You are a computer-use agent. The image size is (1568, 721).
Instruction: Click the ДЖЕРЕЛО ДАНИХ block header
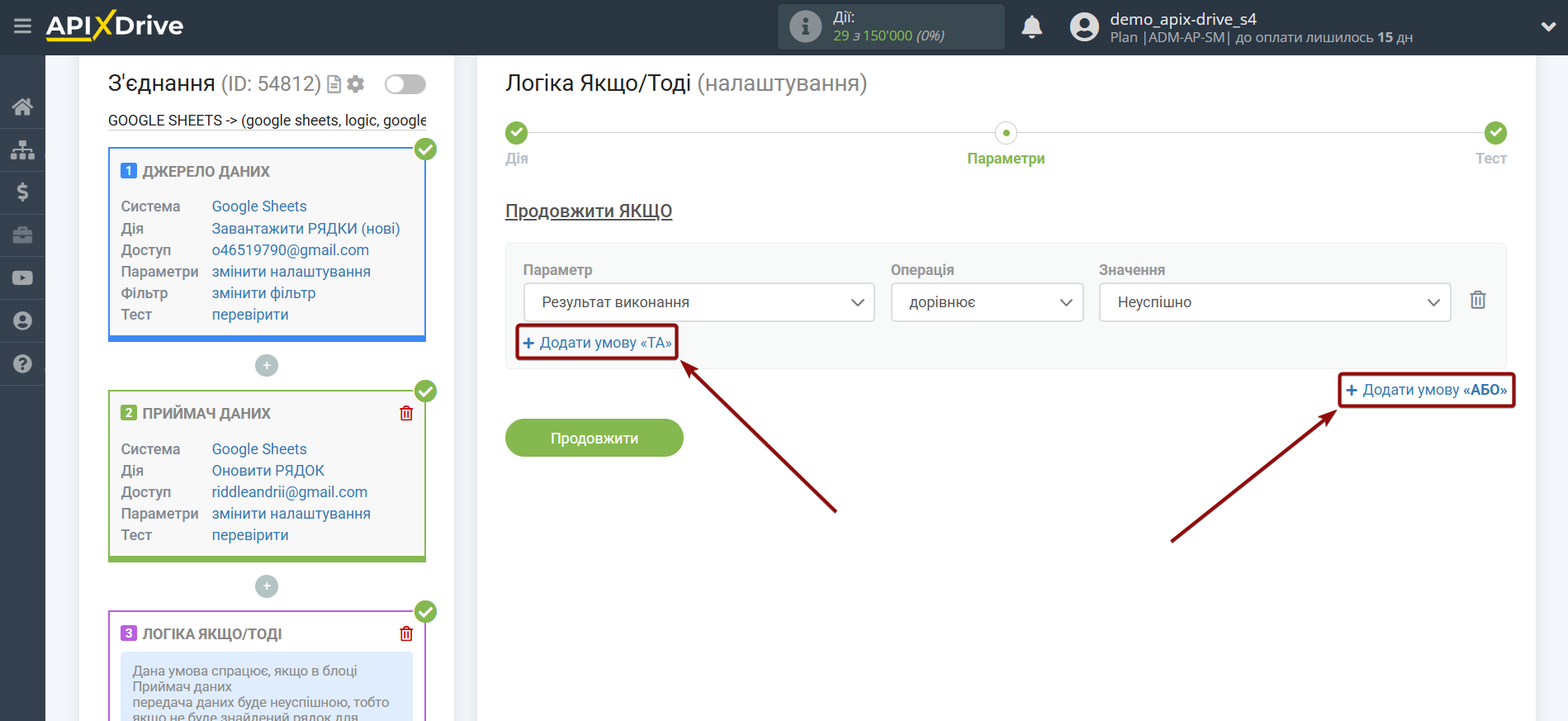pyautogui.click(x=206, y=172)
